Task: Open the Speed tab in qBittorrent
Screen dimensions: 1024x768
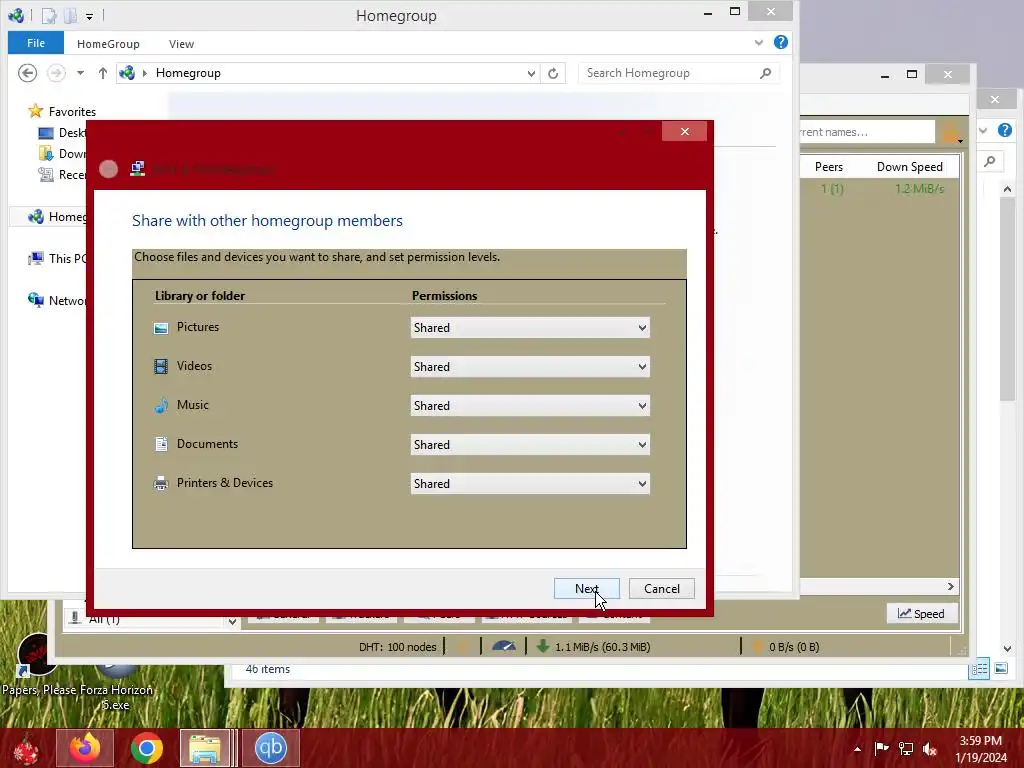Action: [921, 613]
